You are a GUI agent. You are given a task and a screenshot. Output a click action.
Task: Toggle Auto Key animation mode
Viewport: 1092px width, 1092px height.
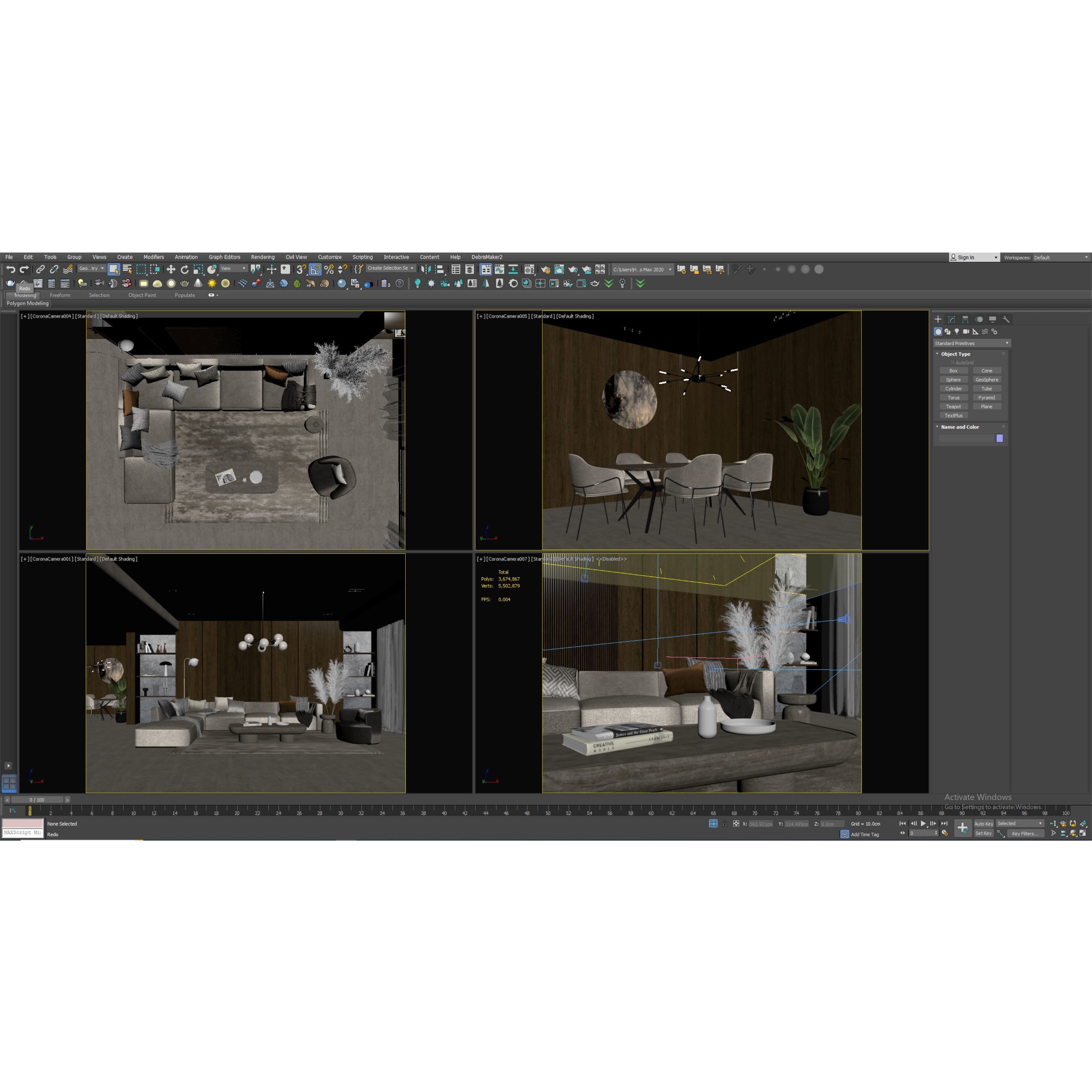point(984,824)
